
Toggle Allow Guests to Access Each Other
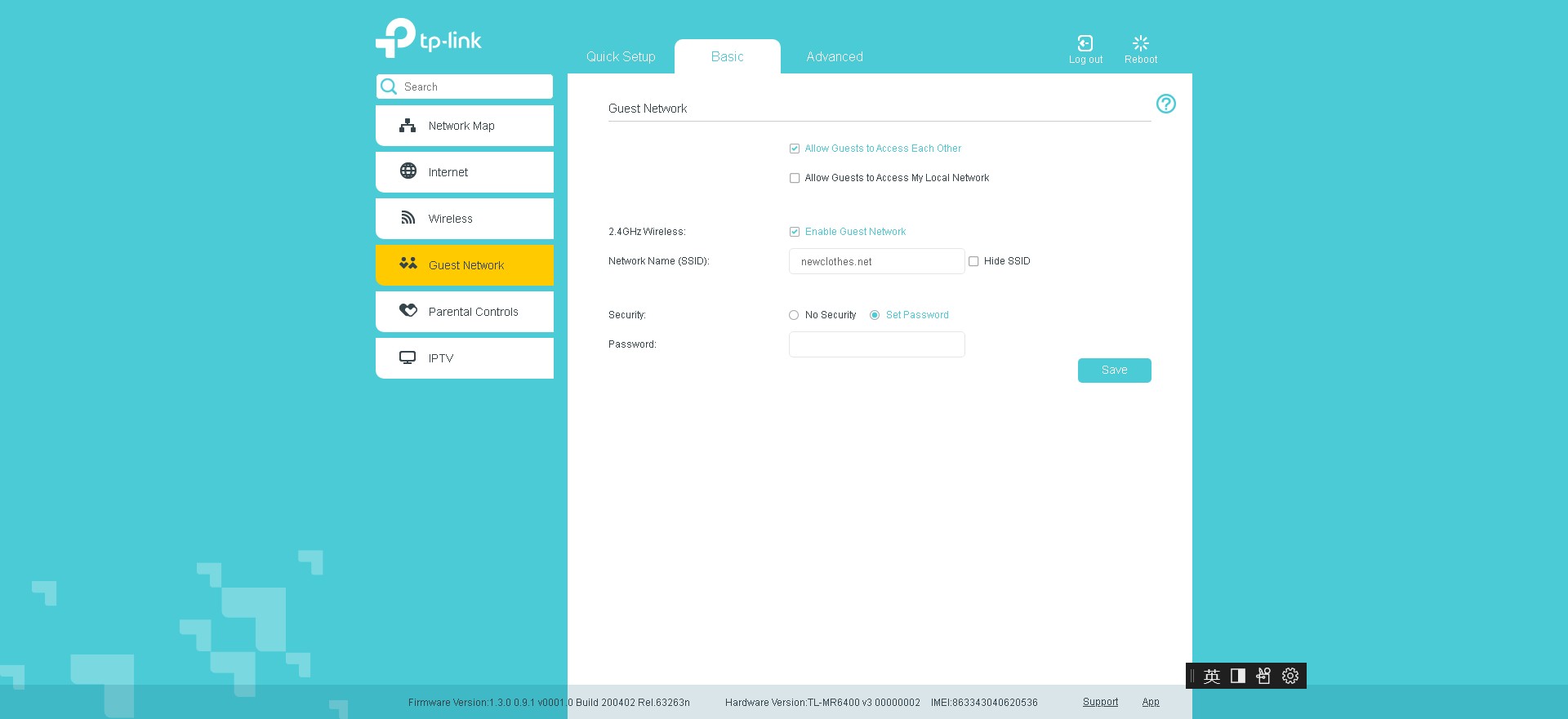[x=794, y=149]
